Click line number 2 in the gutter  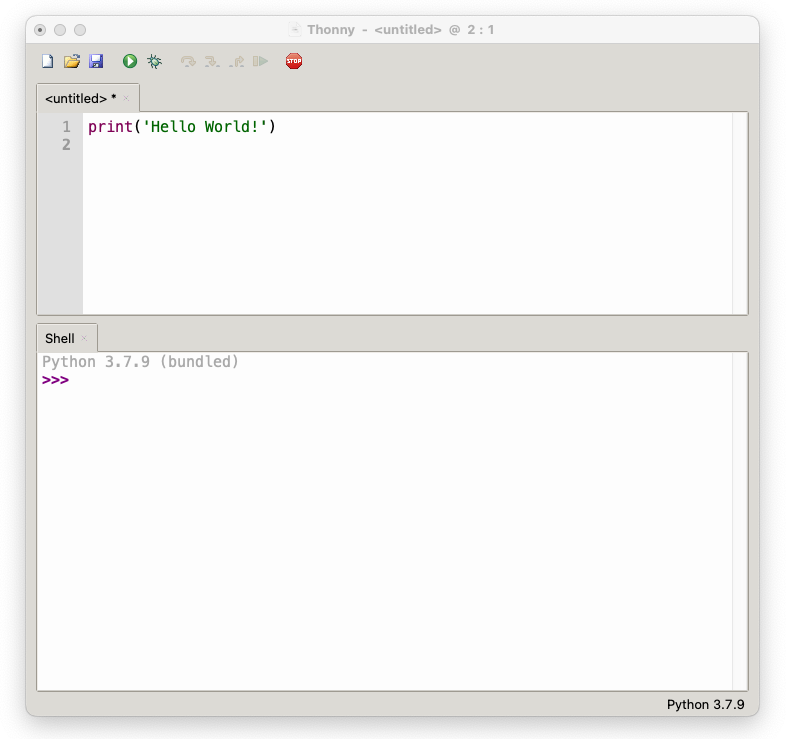(66, 145)
